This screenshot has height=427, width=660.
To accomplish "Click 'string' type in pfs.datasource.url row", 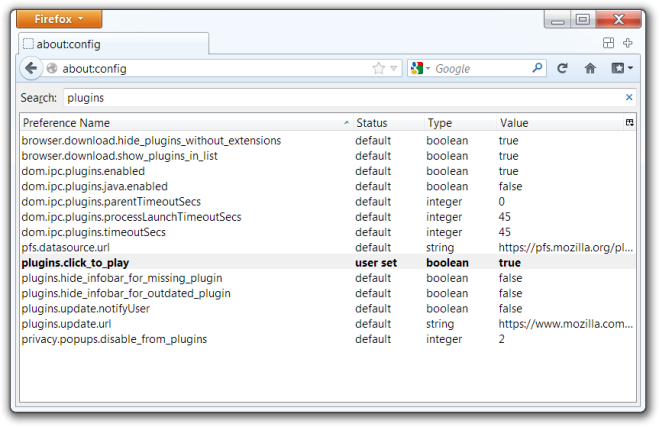I will pyautogui.click(x=440, y=248).
